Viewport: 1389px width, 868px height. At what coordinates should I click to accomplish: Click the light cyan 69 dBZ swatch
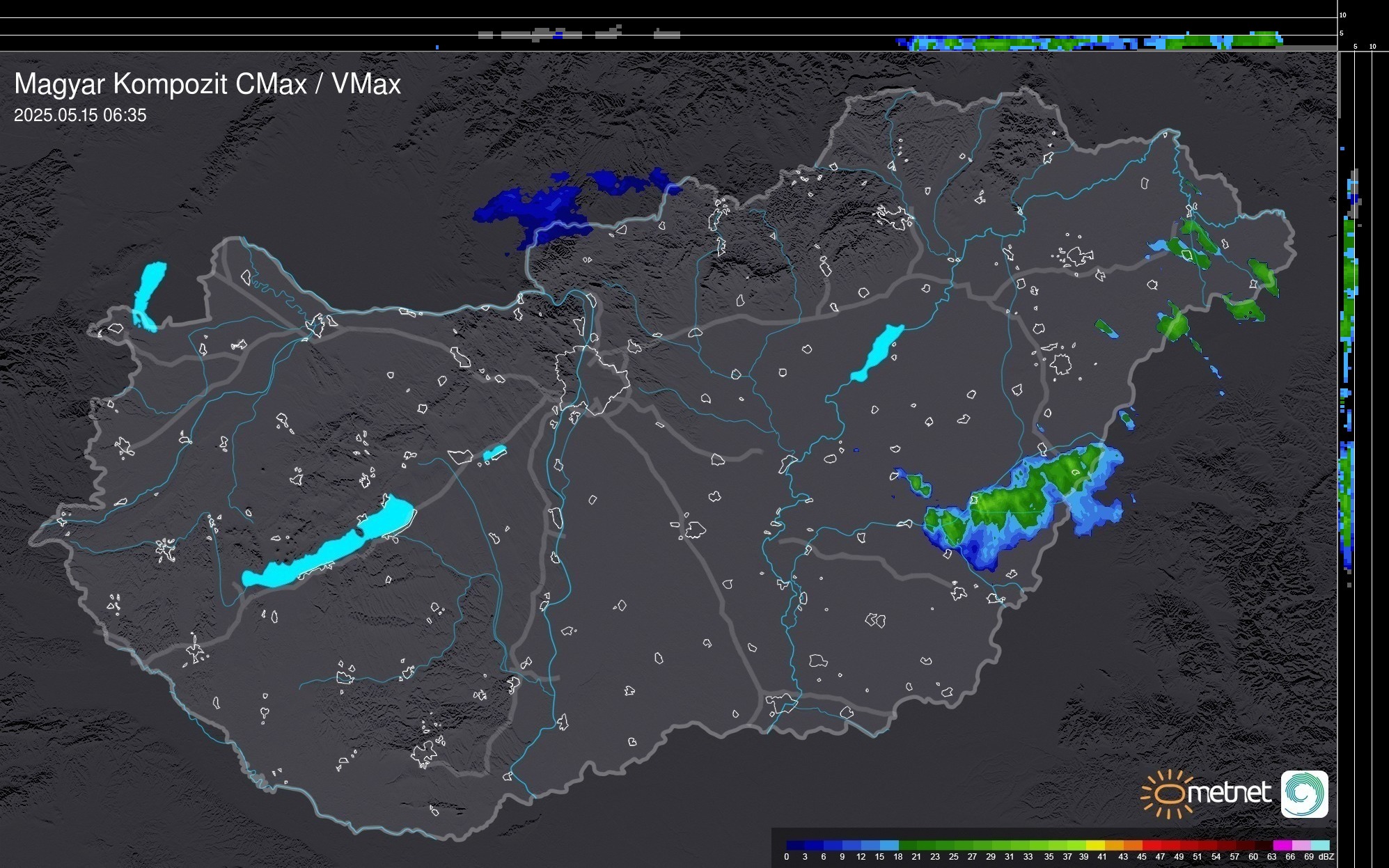[x=1319, y=845]
